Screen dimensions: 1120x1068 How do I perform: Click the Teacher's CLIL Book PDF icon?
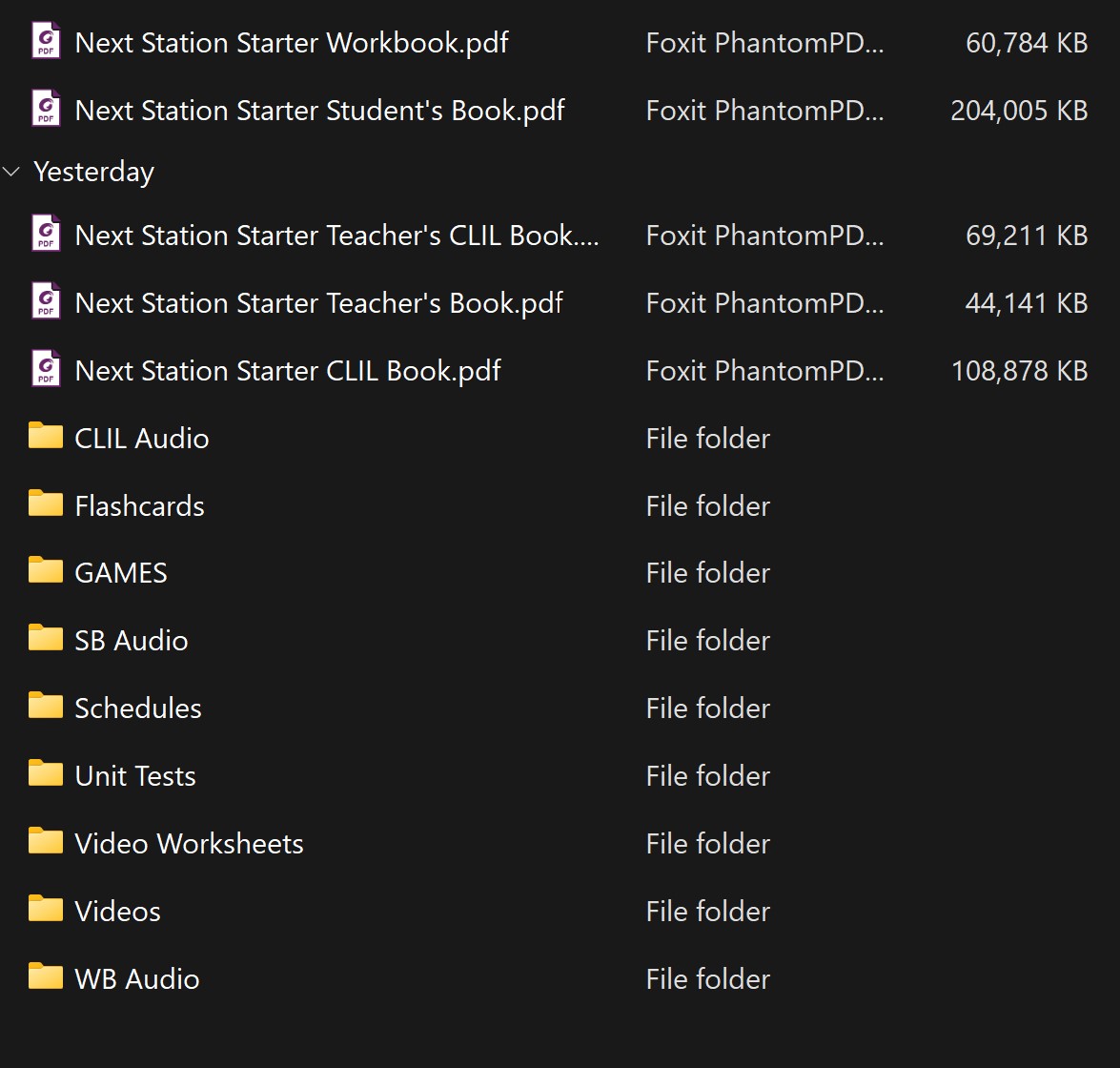pyautogui.click(x=46, y=236)
